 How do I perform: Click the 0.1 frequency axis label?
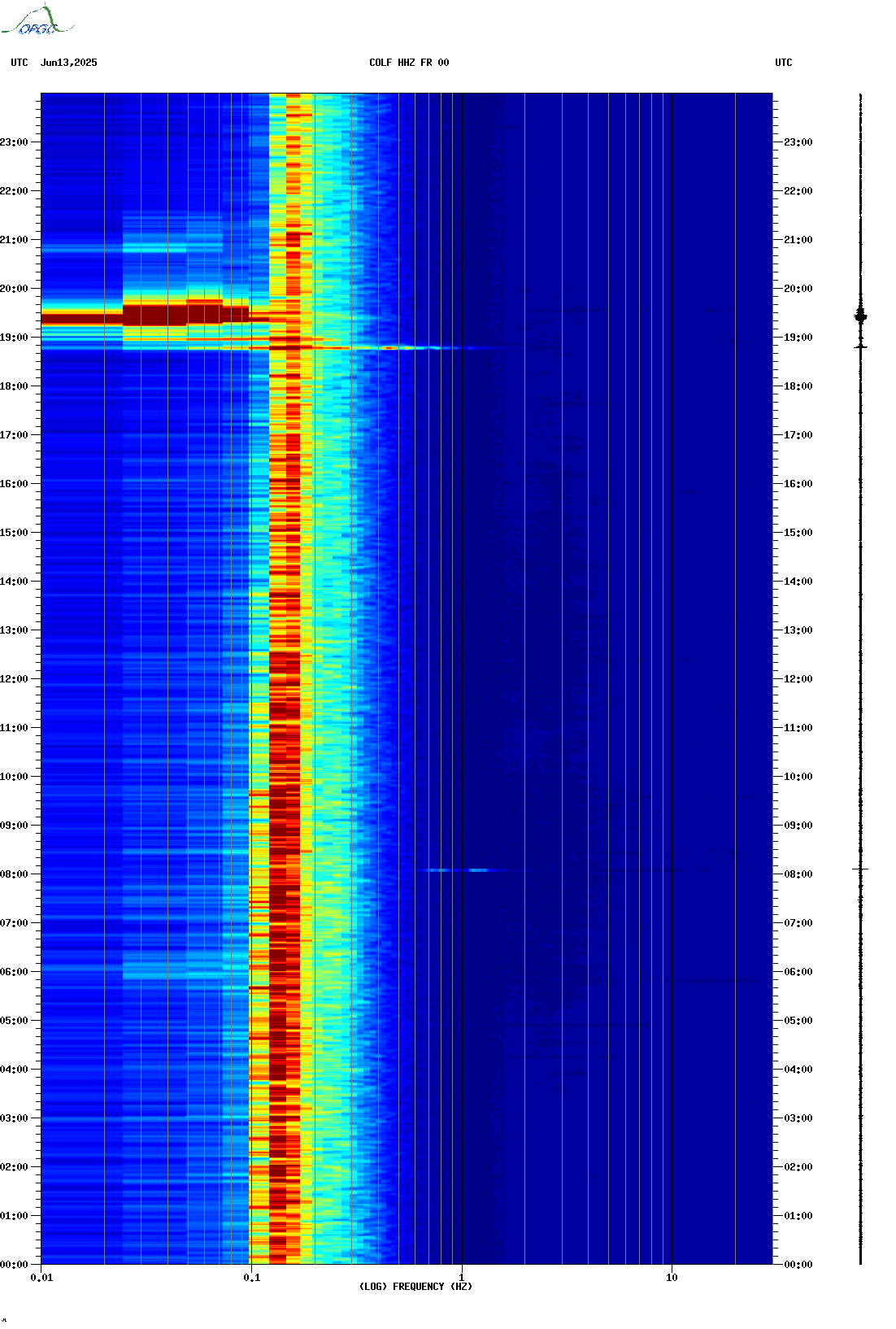pos(251,1278)
